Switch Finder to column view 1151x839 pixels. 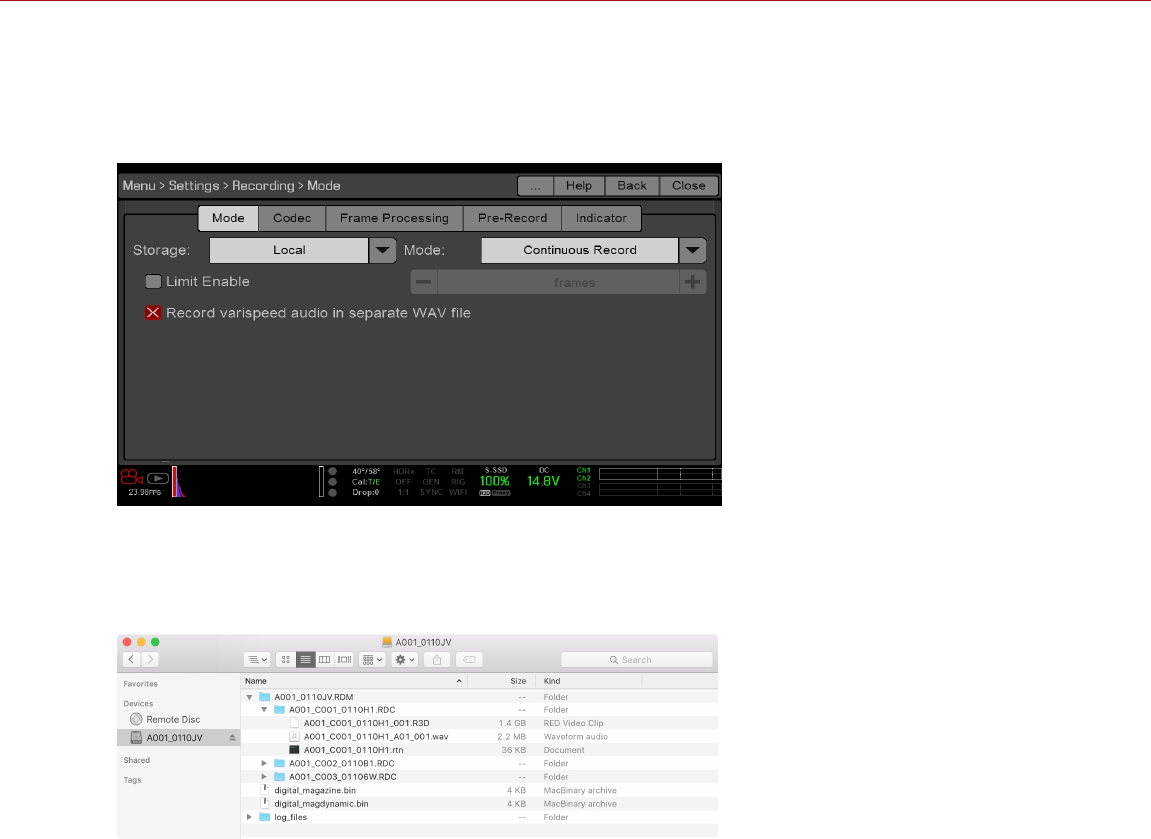click(324, 660)
